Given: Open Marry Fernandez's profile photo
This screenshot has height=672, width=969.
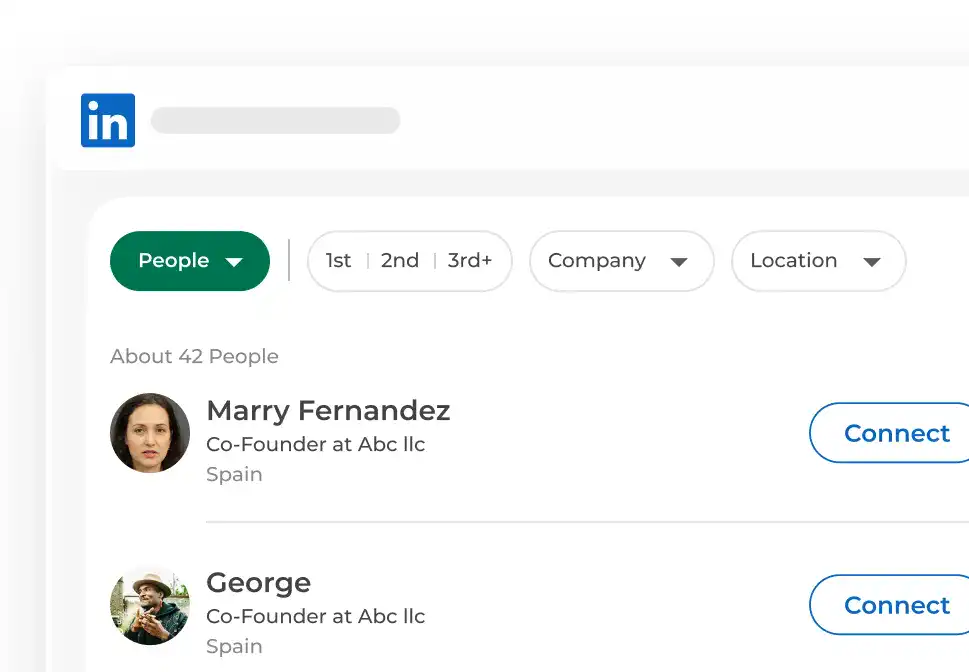Looking at the screenshot, I should [x=150, y=433].
